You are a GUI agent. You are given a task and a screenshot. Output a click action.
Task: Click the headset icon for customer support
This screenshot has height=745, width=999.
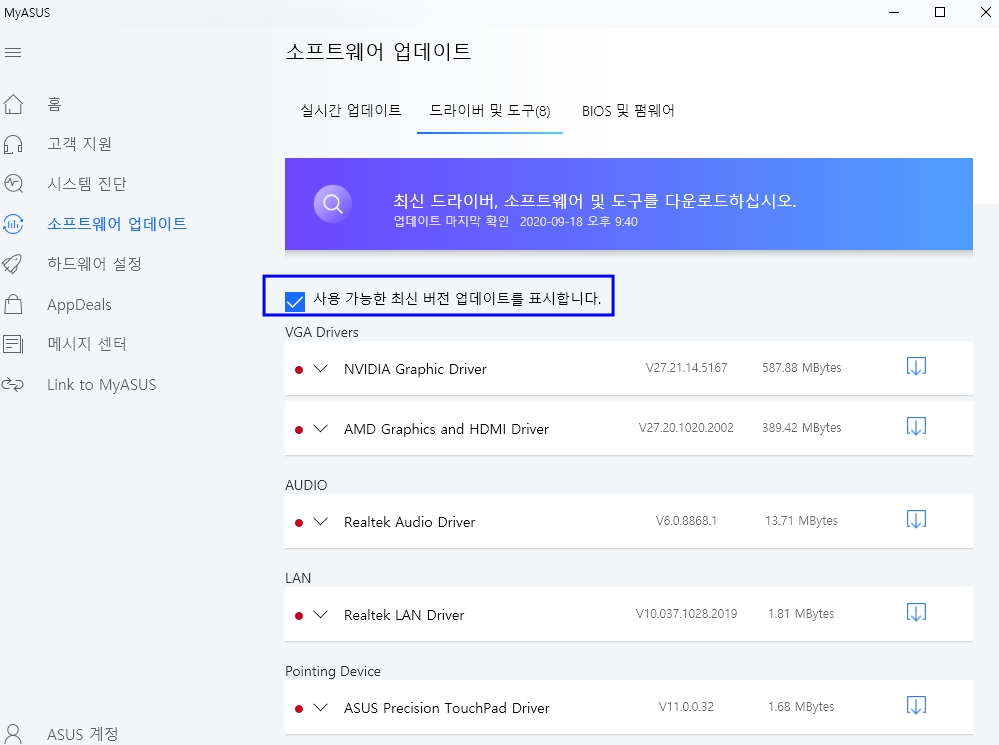point(13,144)
